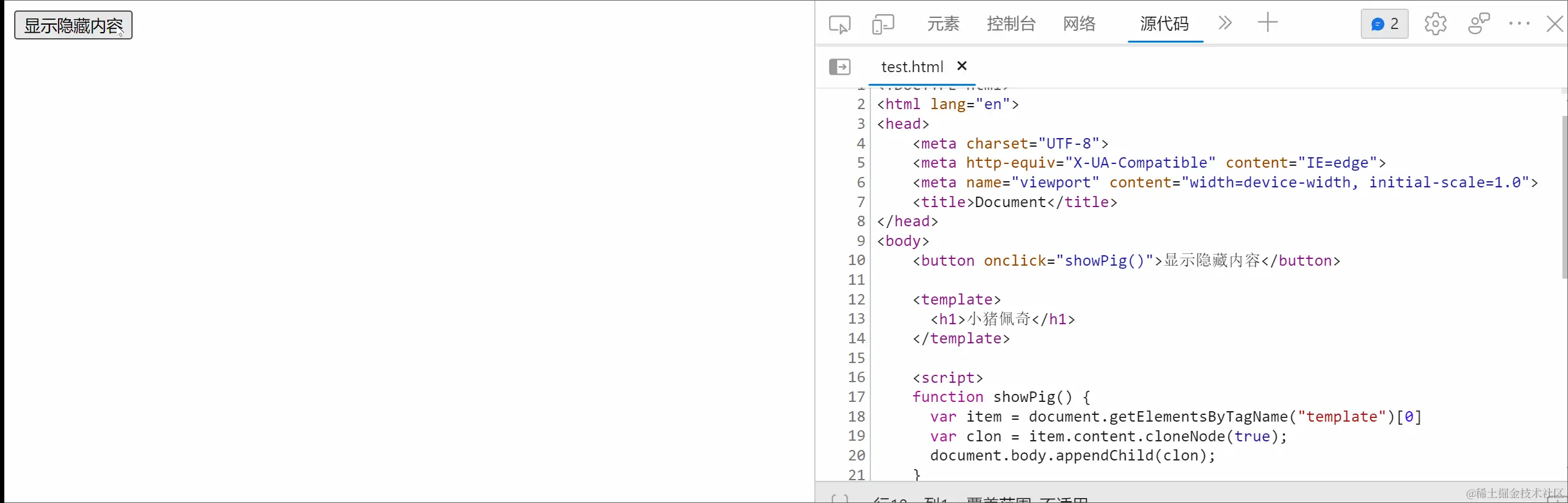The image size is (1568, 503).
Task: Click the <html lang="en"> line
Action: click(947, 104)
